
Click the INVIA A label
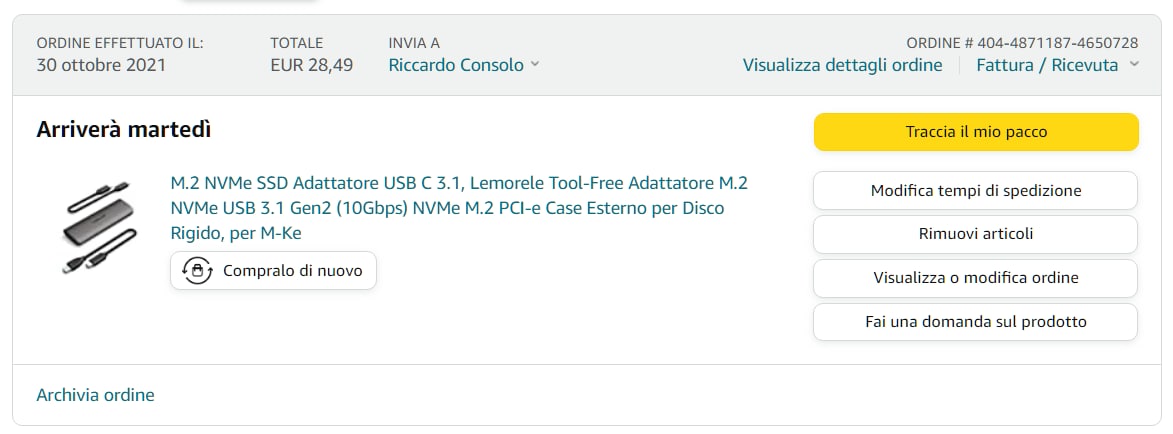pos(414,43)
